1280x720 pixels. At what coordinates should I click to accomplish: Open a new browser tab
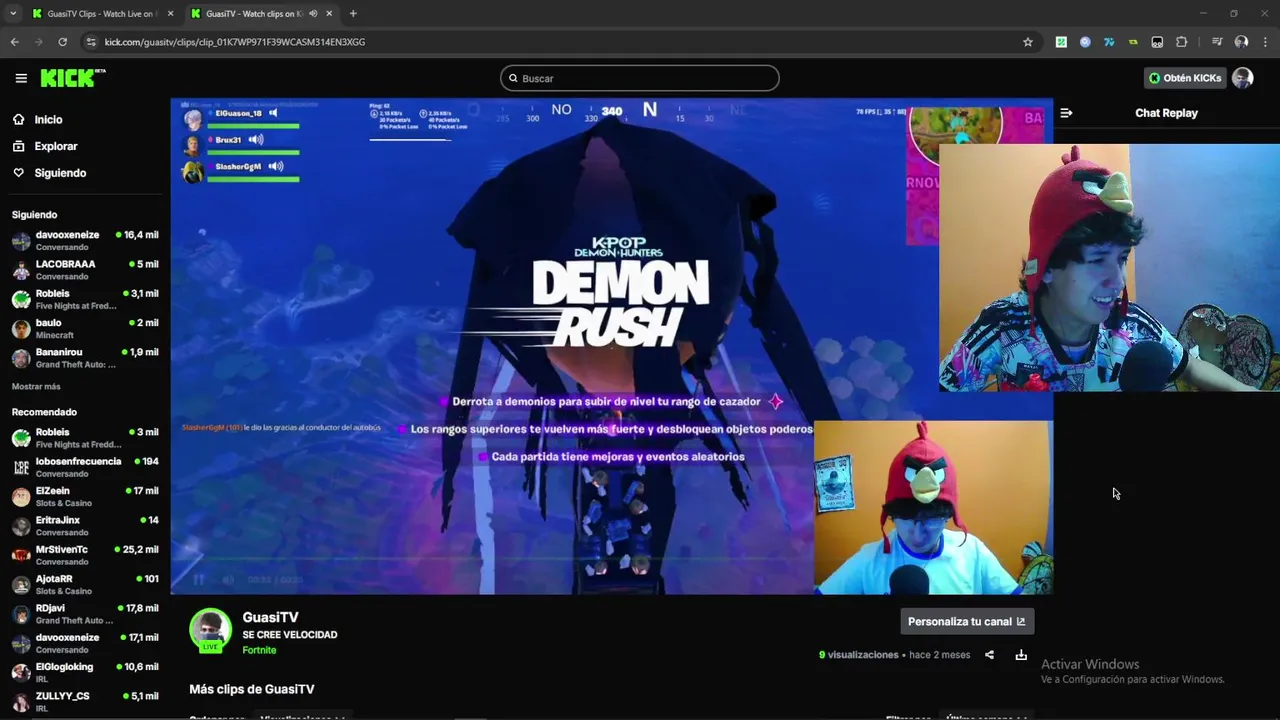click(353, 13)
